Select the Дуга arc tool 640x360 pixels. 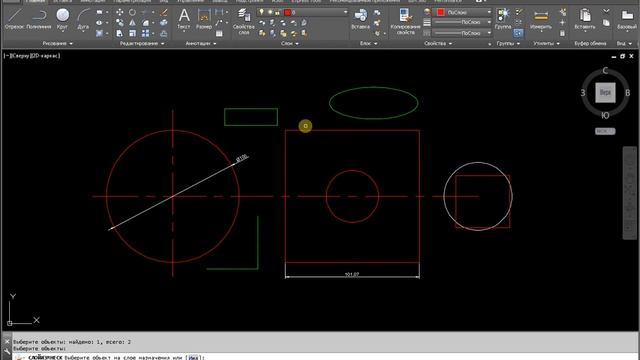click(x=83, y=19)
